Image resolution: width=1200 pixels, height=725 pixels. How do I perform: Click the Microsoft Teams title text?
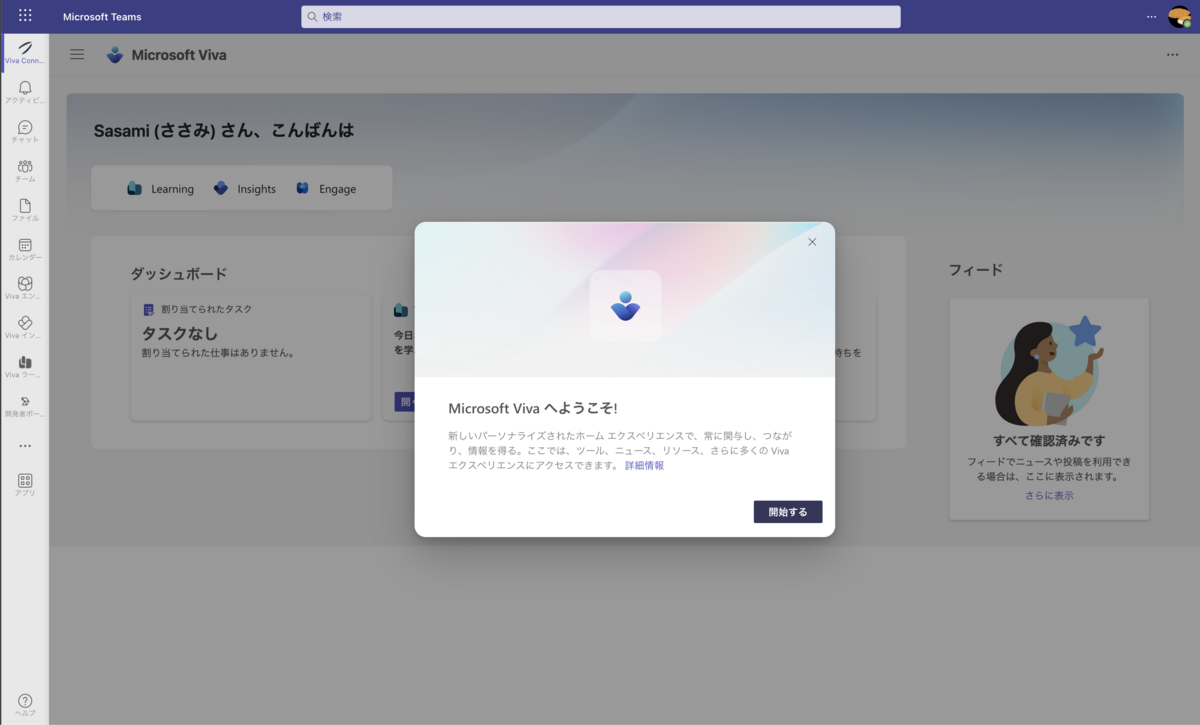(x=102, y=17)
